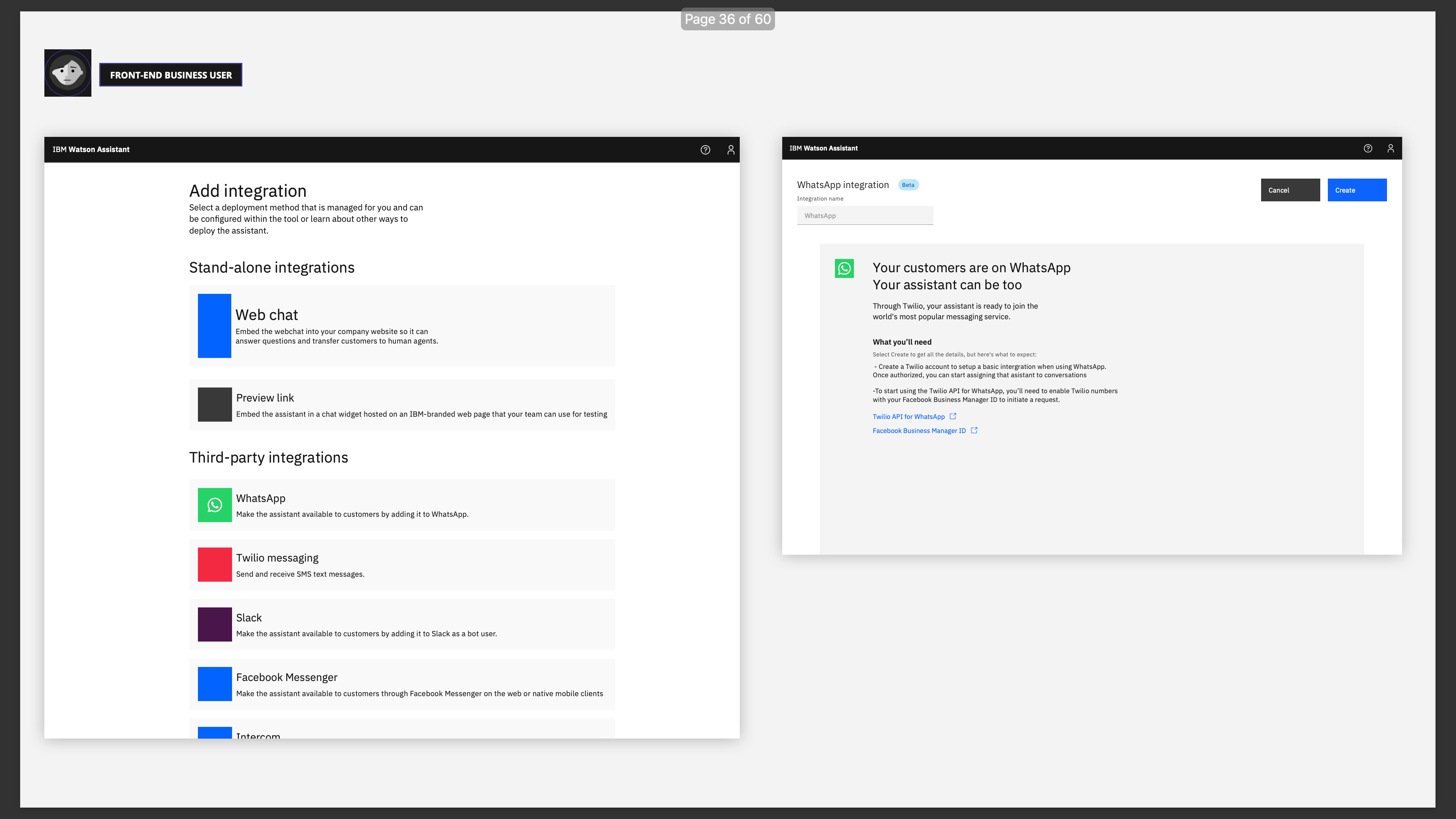Select the Web chat integration title
The image size is (1456, 819).
click(x=267, y=315)
